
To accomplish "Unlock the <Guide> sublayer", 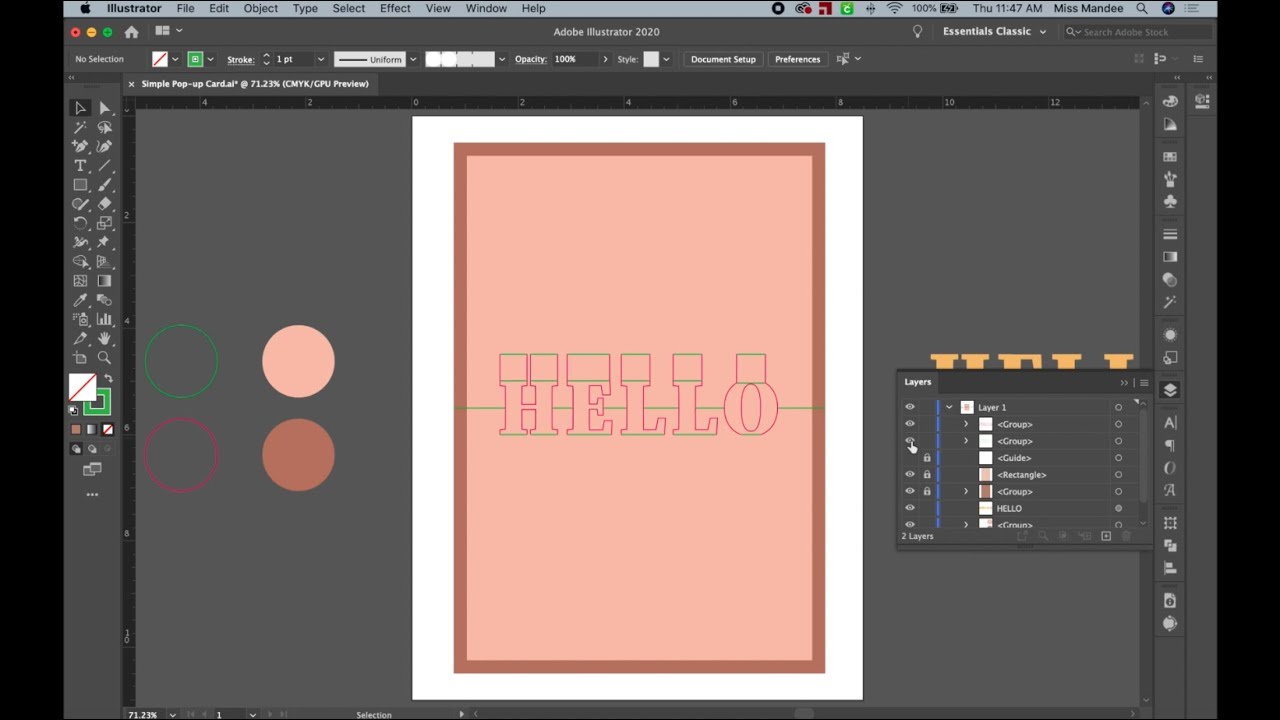I will [x=927, y=458].
